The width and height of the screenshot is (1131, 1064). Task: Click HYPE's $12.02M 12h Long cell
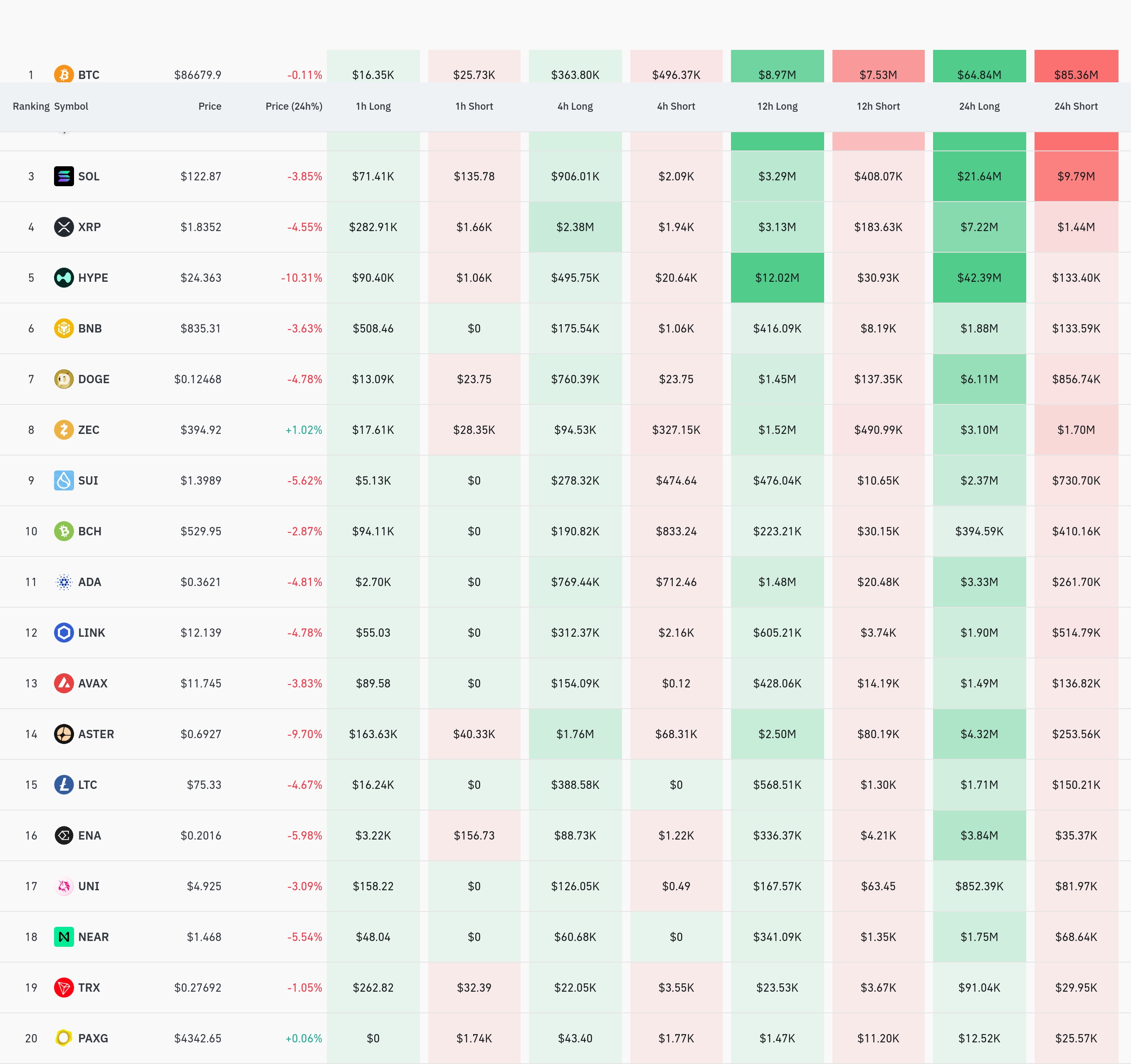point(777,278)
